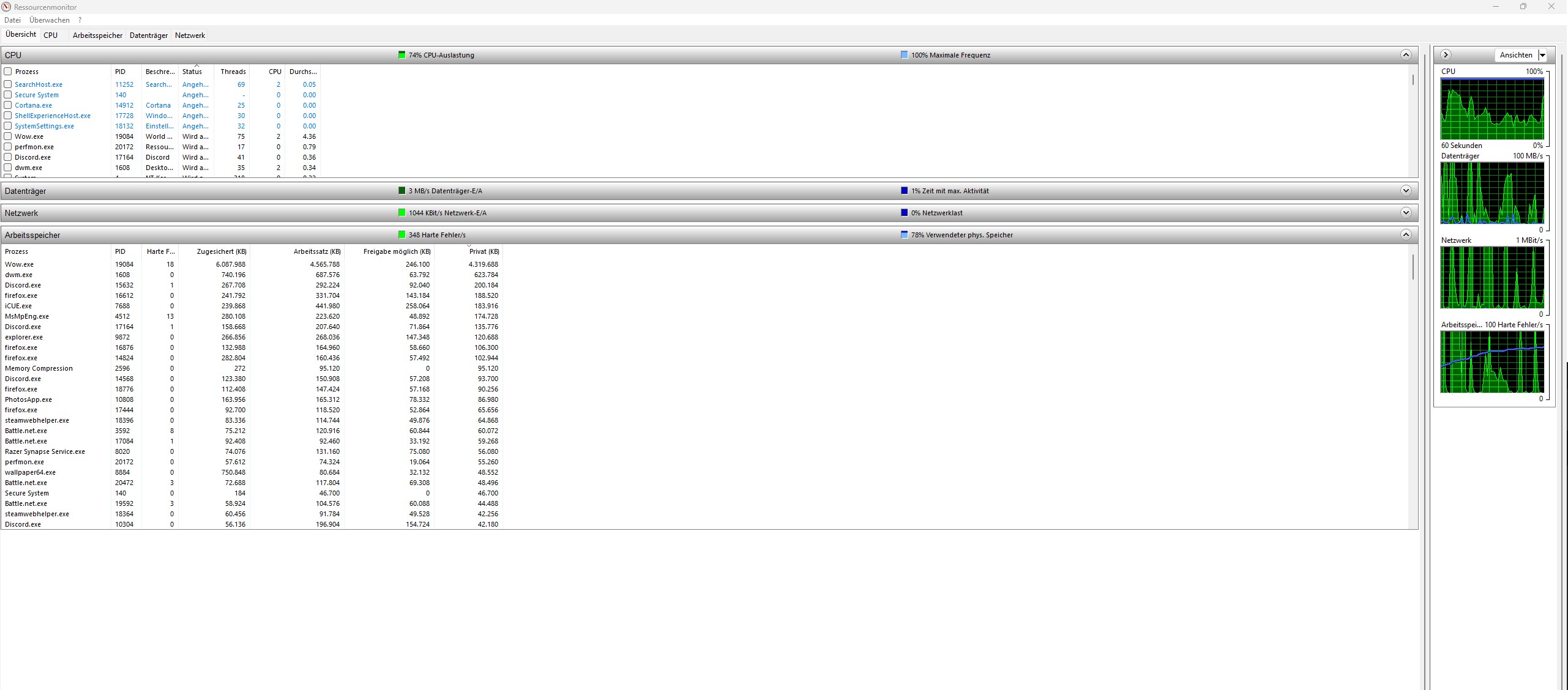Click the green Harte Fehler/s indicator square

coord(402,235)
